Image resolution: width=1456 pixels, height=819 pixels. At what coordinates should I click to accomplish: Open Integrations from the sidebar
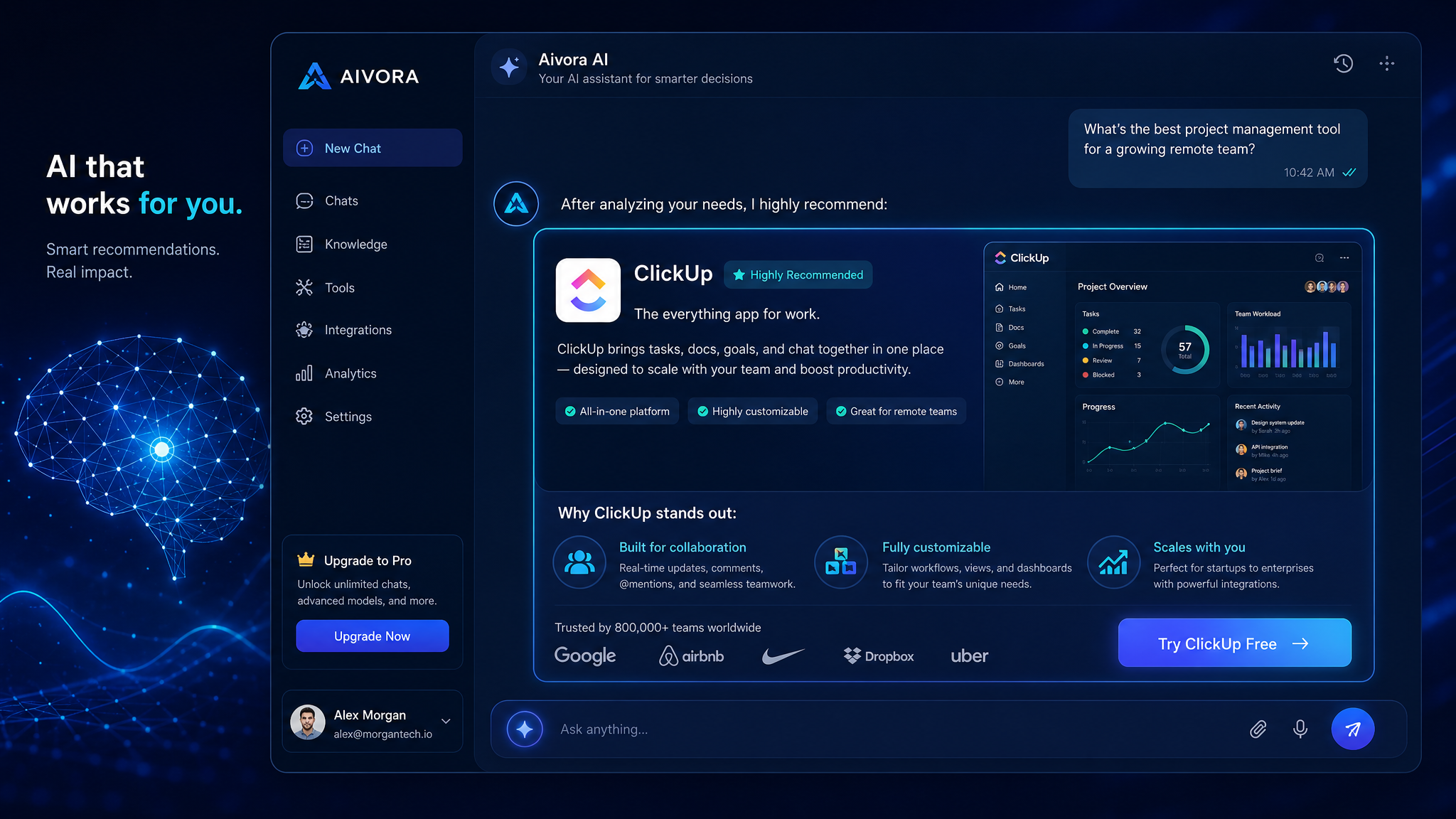344,330
